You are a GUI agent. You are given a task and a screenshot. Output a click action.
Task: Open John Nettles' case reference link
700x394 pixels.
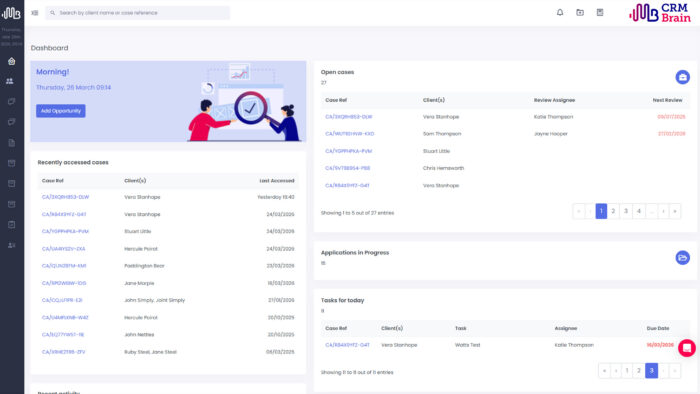63,334
